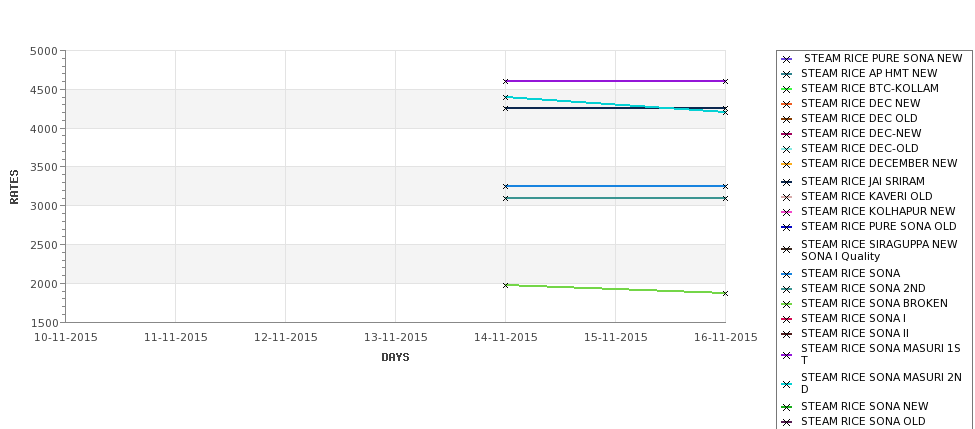Click the STEAM RICE JAI SRIRAM legend marker
The image size is (975, 429).
pos(787,182)
